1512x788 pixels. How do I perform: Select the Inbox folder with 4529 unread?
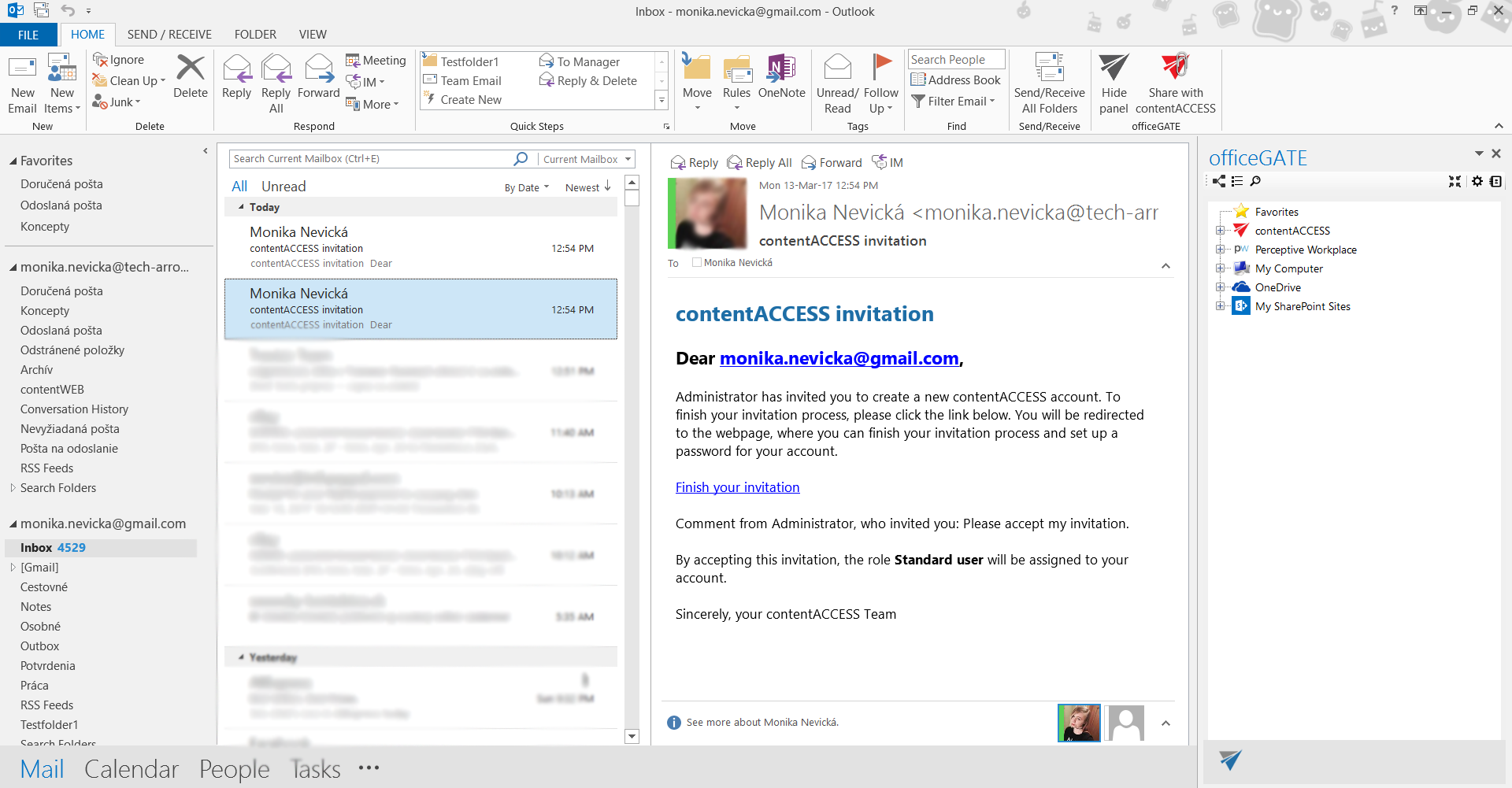101,548
